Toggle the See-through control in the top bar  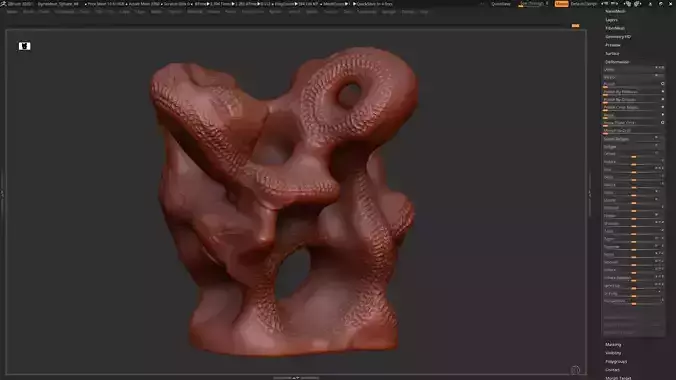click(533, 4)
